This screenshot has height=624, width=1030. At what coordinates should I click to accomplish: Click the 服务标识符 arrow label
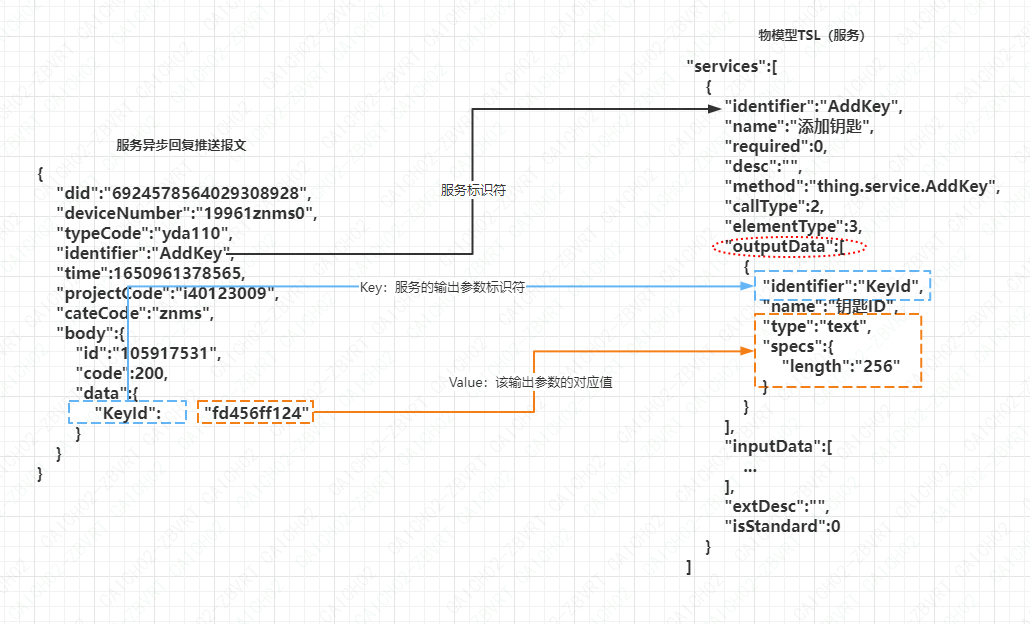(473, 190)
